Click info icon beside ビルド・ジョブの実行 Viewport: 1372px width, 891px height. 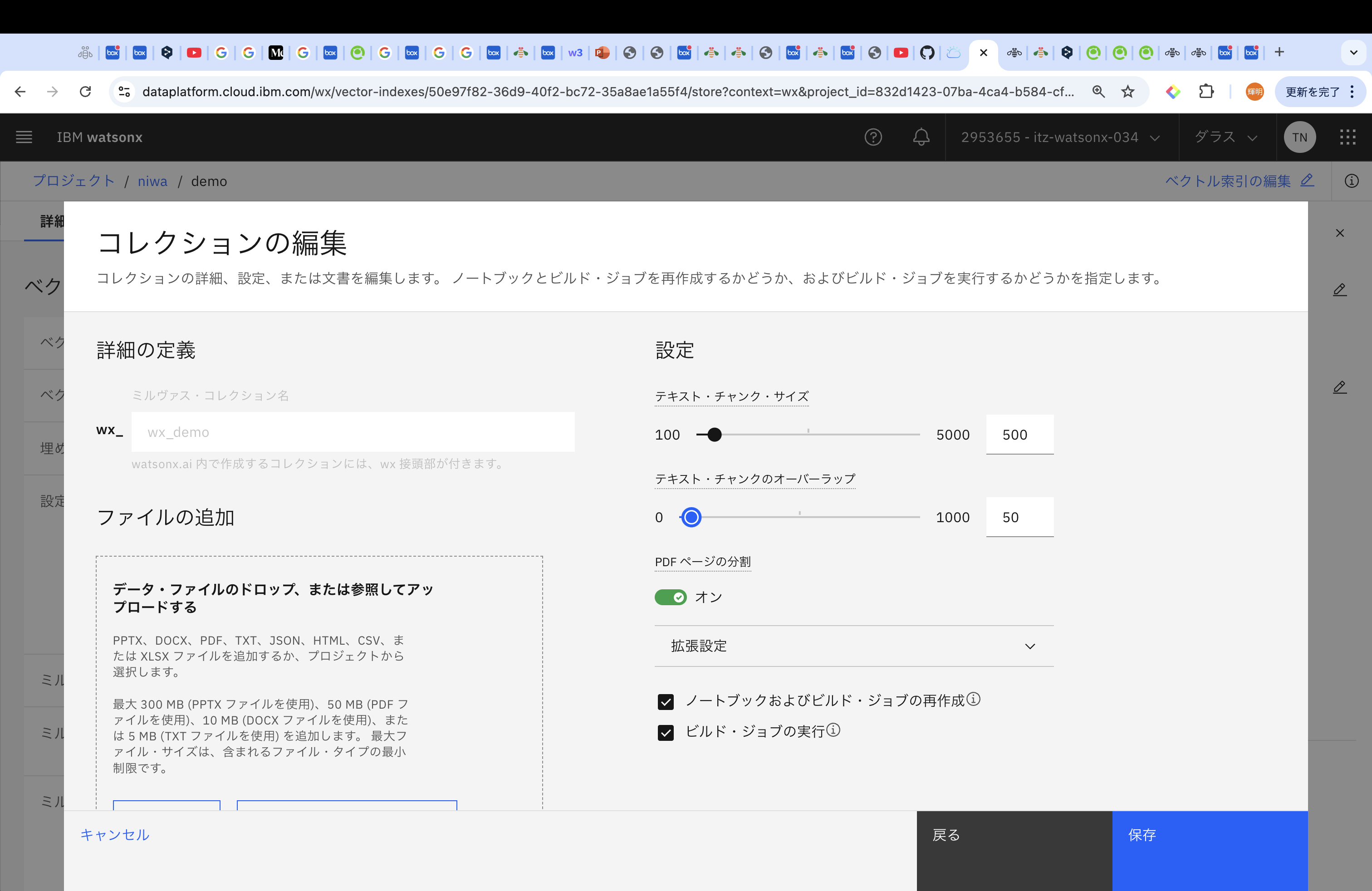[x=833, y=730]
